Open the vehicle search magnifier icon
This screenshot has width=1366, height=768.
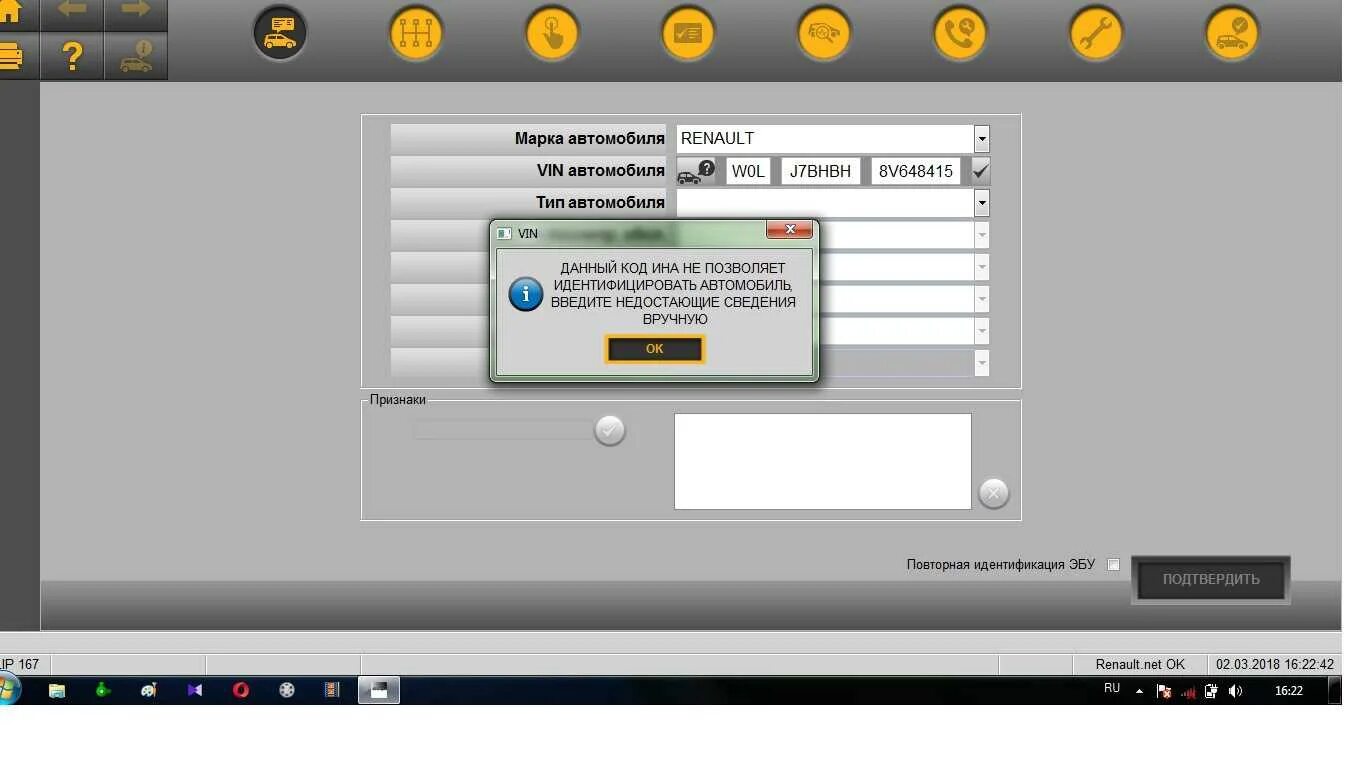(824, 33)
